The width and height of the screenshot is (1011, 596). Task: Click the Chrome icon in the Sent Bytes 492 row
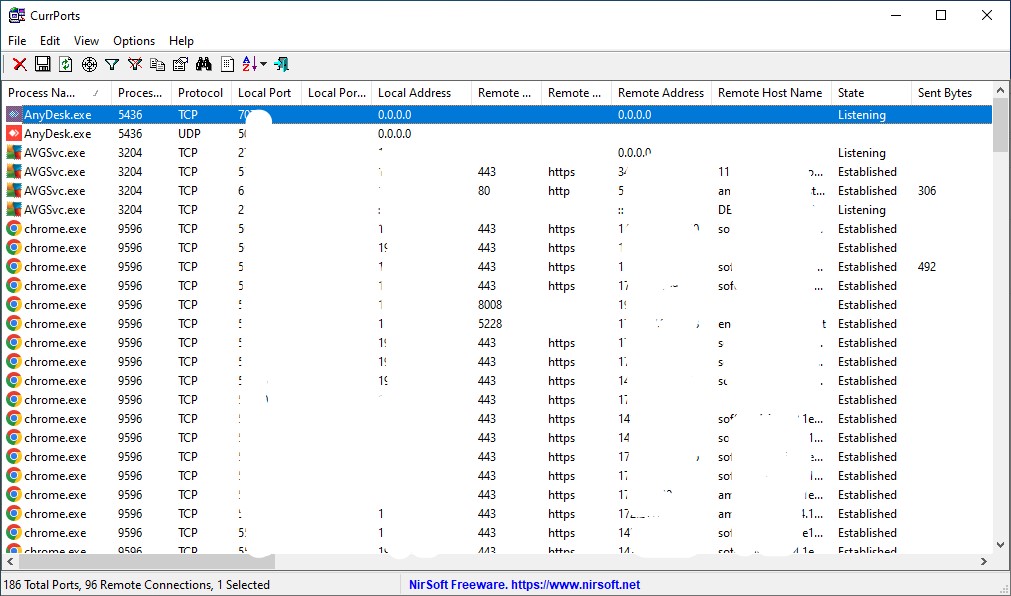pos(14,267)
